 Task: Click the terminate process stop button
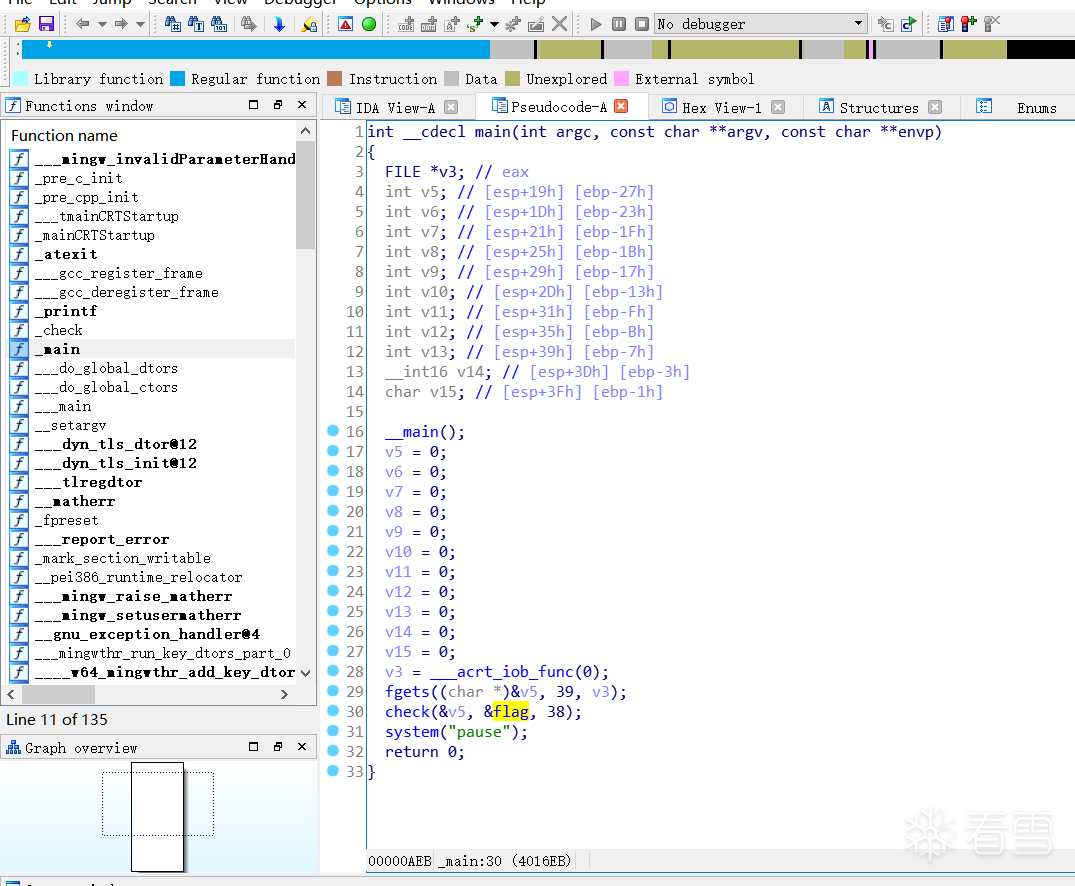tap(642, 24)
